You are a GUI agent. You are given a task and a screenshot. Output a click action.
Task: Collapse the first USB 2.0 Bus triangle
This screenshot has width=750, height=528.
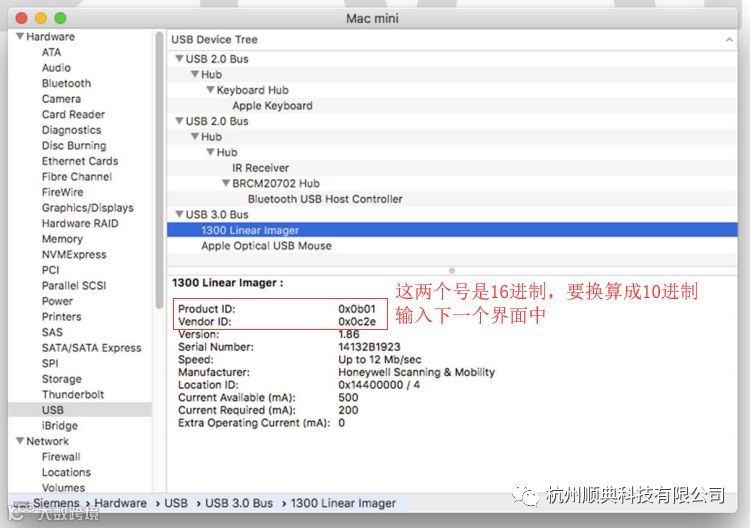pyautogui.click(x=179, y=59)
